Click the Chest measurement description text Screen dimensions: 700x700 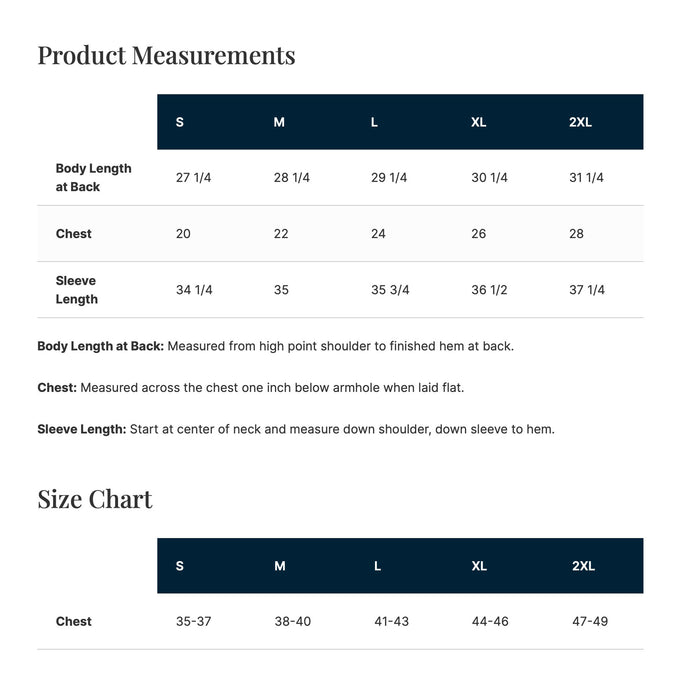[x=251, y=388]
